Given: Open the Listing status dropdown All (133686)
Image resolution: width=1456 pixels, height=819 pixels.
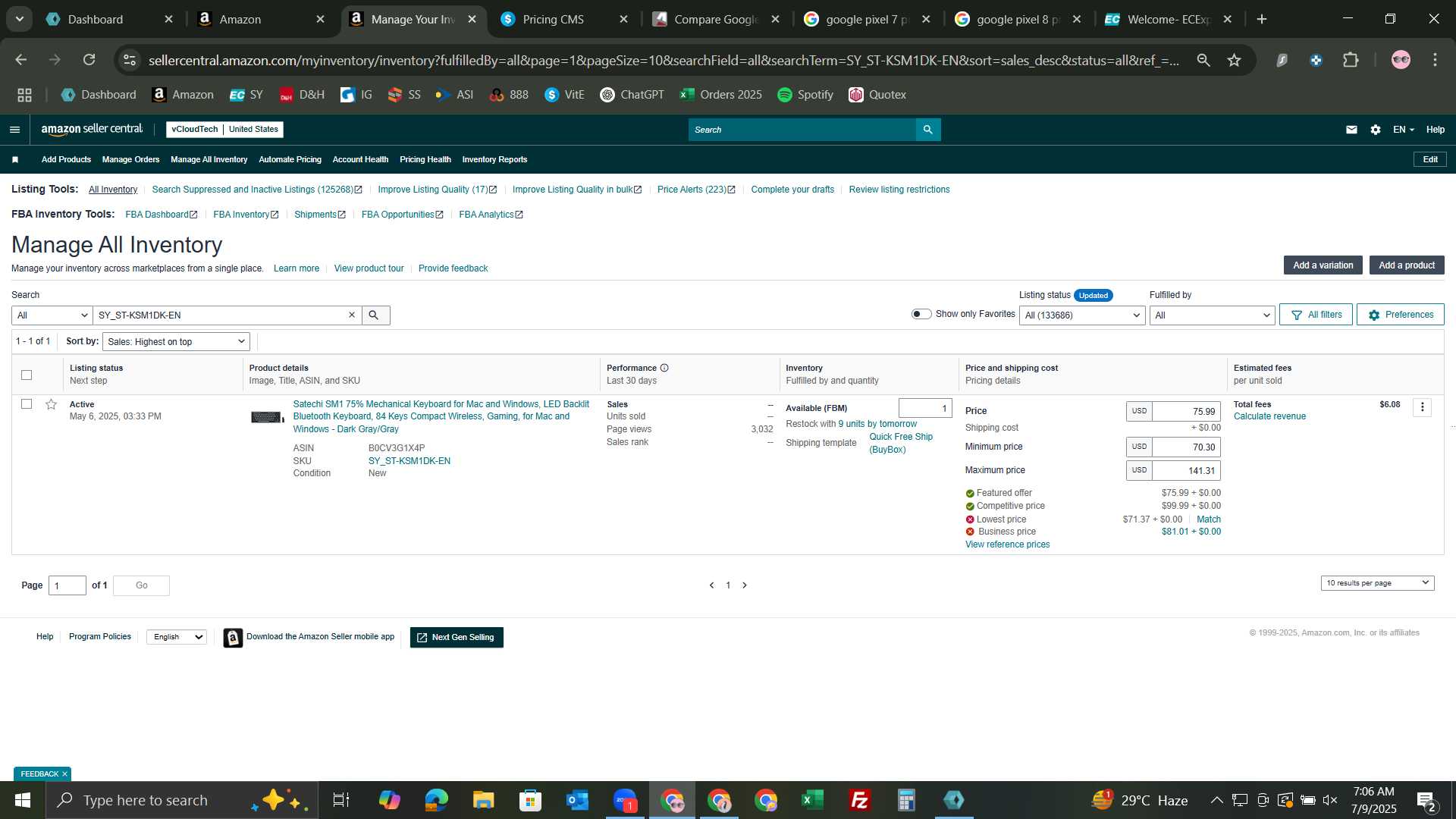Looking at the screenshot, I should click(1082, 315).
